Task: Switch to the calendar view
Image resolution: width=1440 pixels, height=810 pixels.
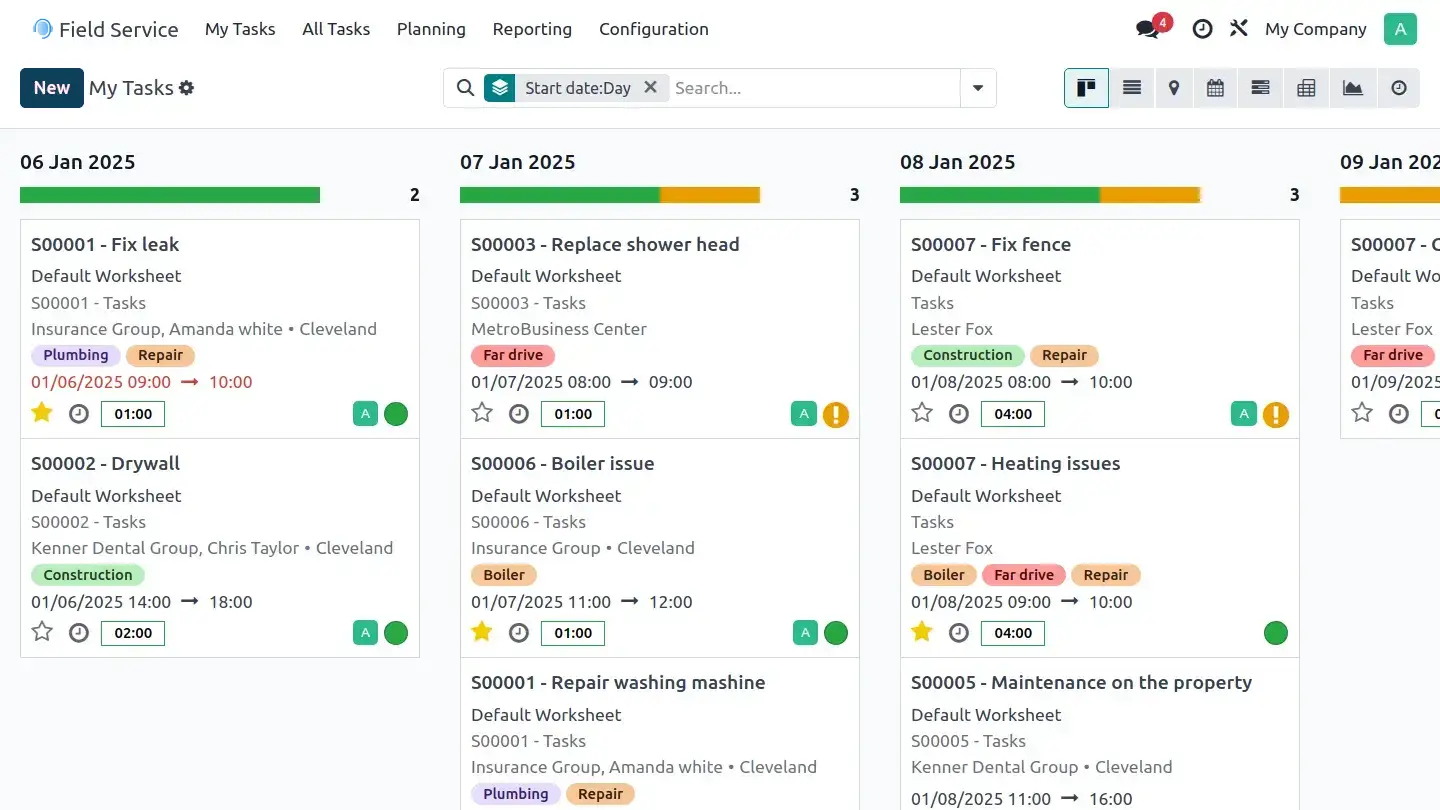Action: (x=1215, y=88)
